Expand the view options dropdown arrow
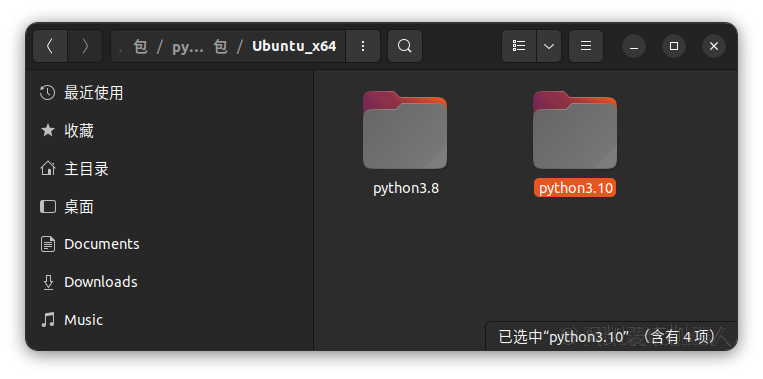This screenshot has height=379, width=763. tap(549, 46)
